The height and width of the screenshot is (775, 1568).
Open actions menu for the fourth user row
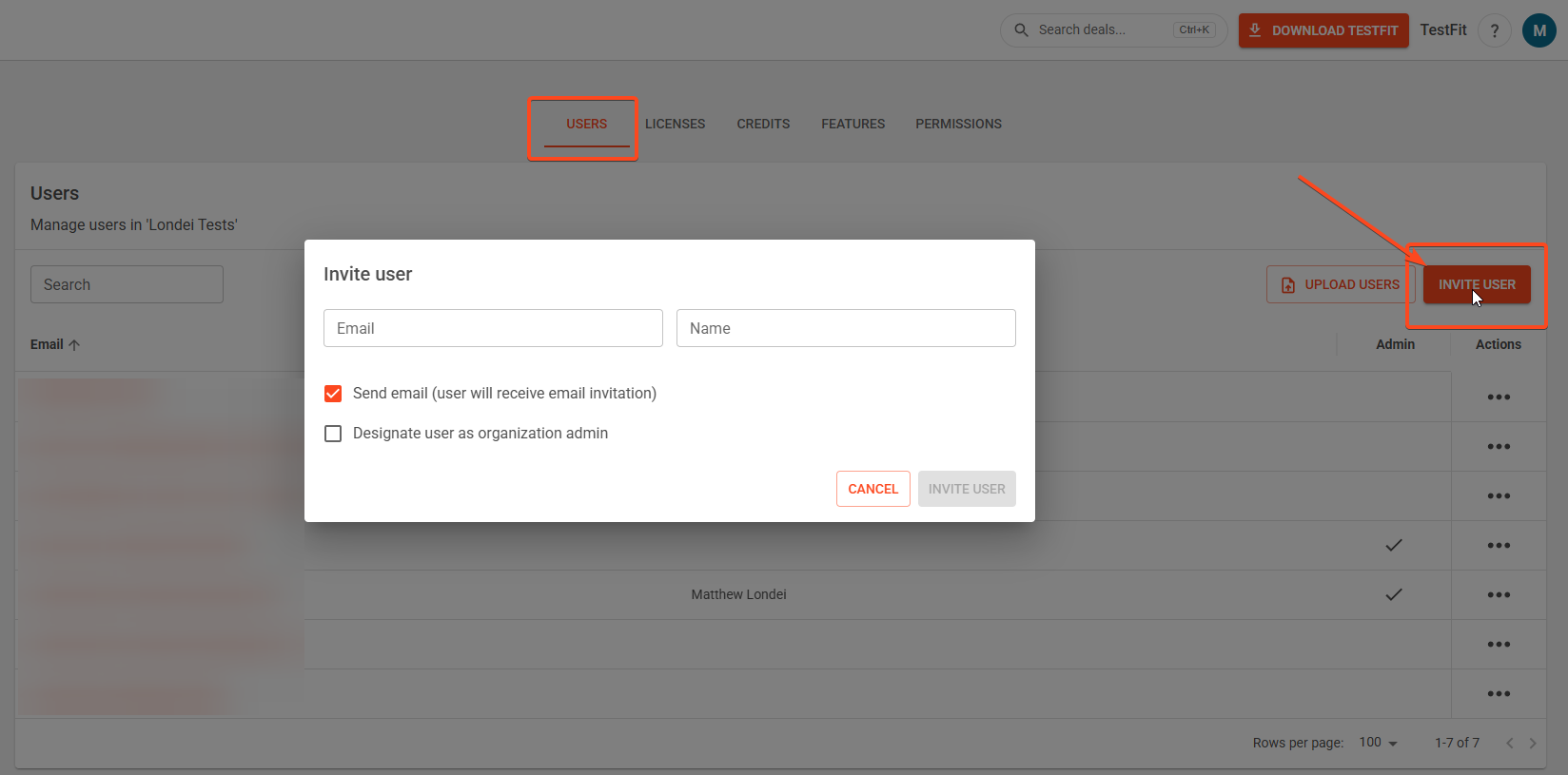click(1499, 546)
